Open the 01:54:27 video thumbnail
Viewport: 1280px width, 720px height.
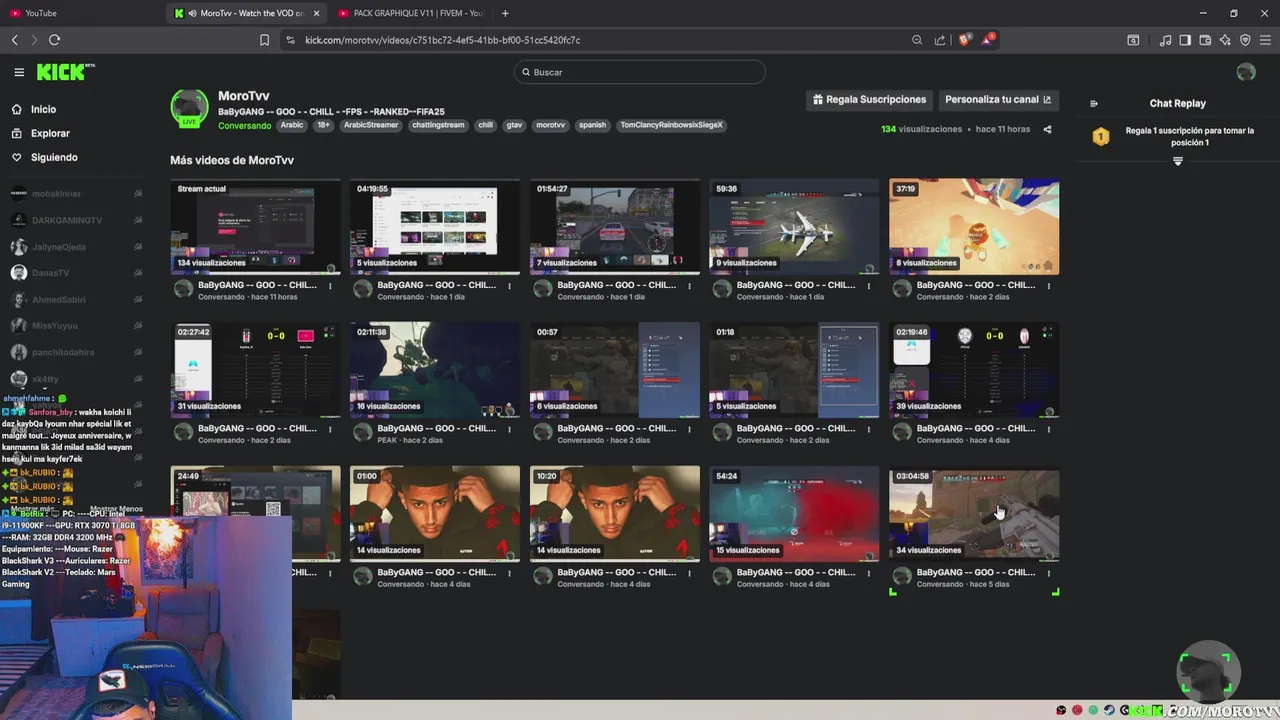615,227
